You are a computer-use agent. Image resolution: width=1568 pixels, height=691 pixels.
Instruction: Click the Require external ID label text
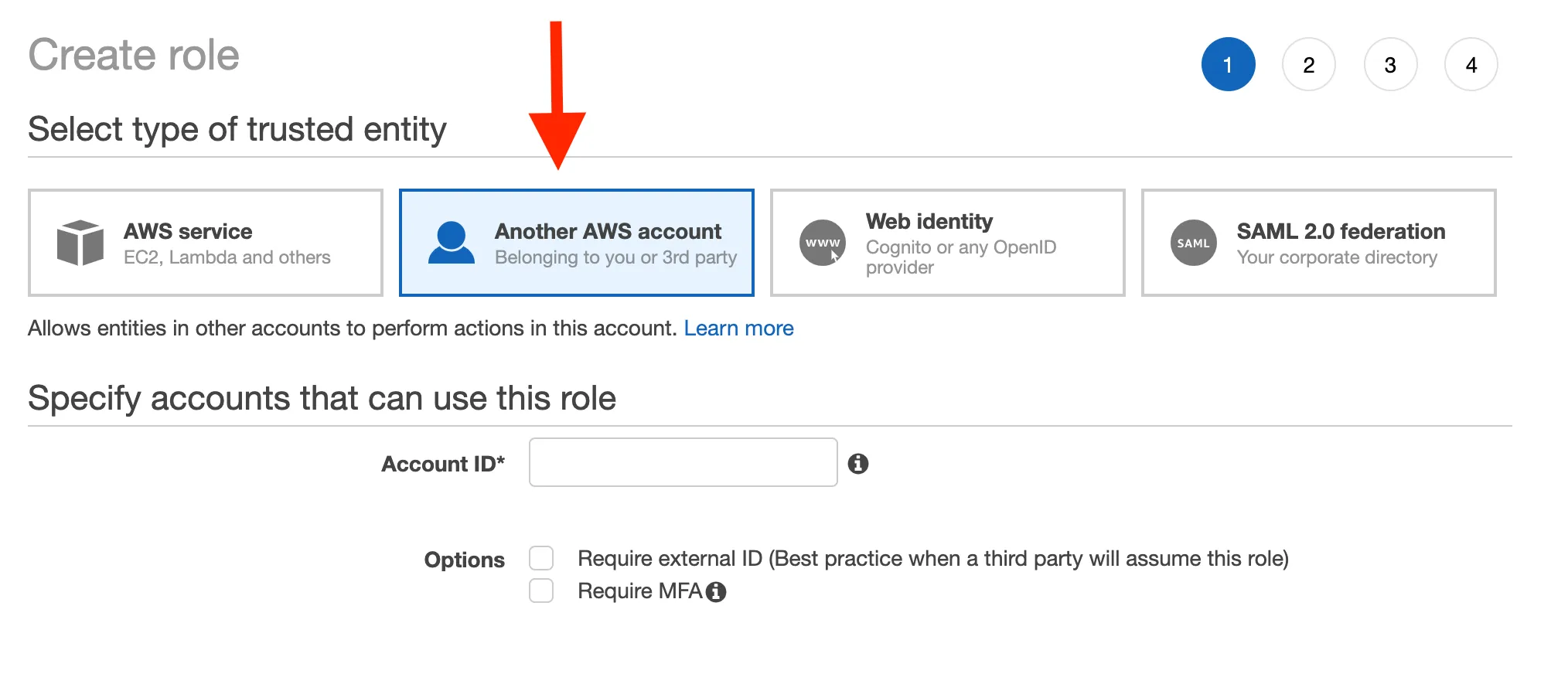coord(932,559)
